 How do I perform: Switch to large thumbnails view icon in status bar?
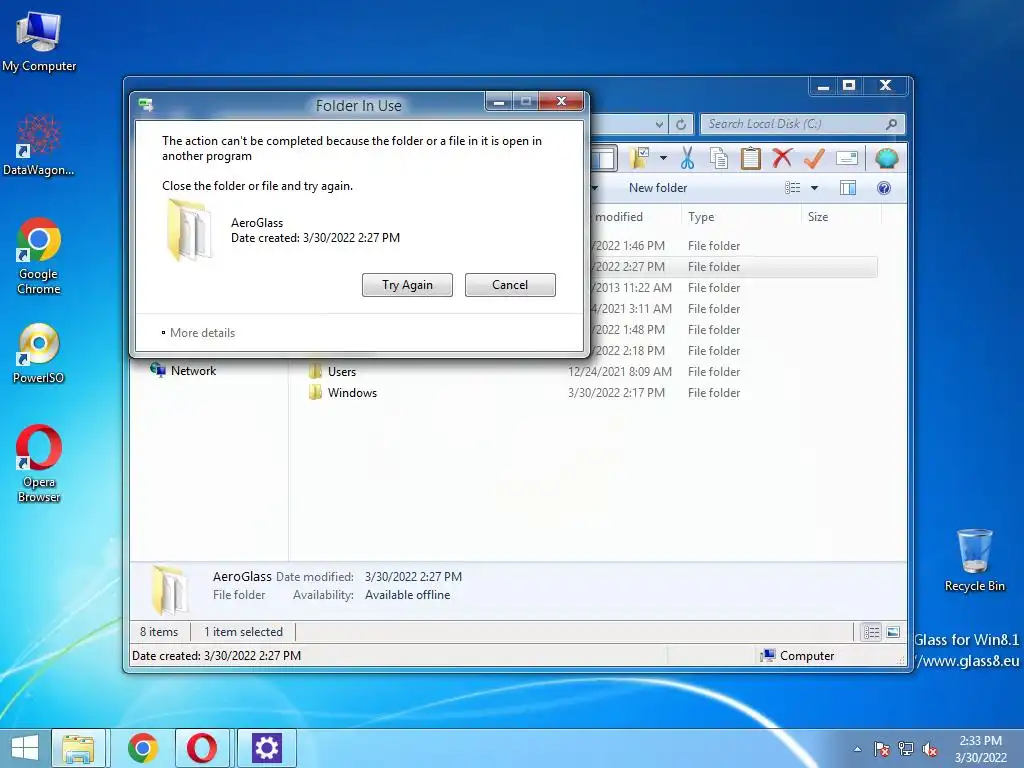click(893, 632)
